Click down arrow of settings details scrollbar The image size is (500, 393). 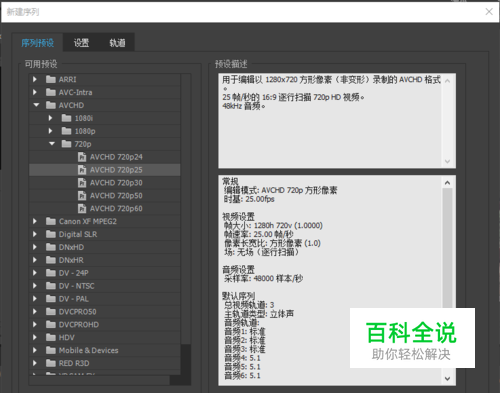447,378
